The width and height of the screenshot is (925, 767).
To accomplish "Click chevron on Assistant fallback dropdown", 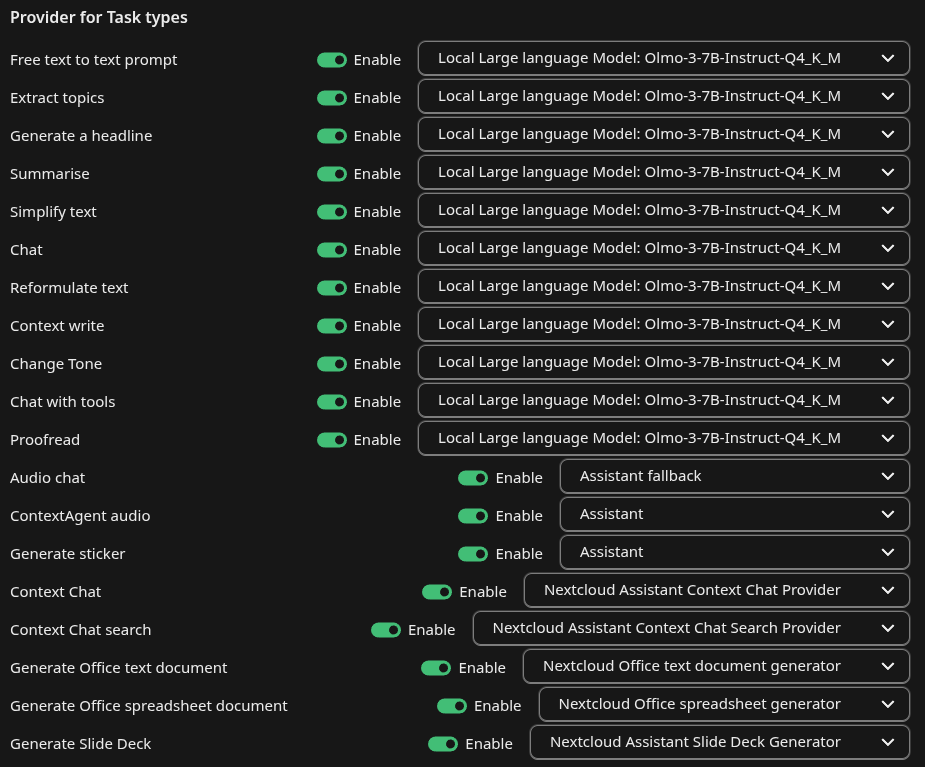I will click(887, 476).
